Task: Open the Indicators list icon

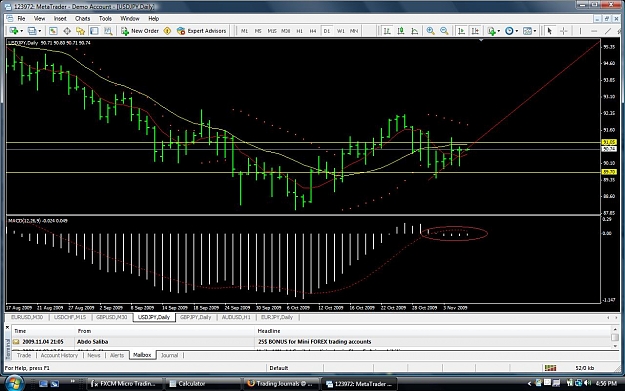Action: click(491, 31)
